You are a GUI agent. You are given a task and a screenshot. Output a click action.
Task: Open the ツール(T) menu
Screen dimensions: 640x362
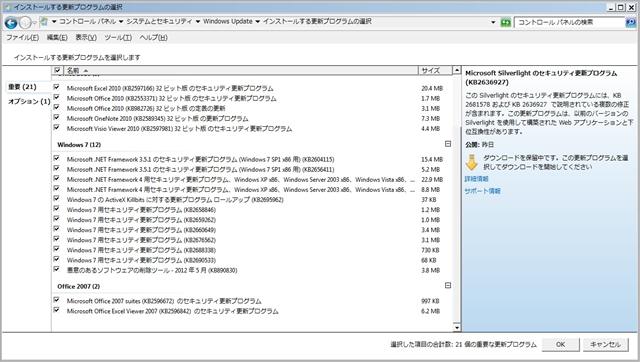(118, 38)
